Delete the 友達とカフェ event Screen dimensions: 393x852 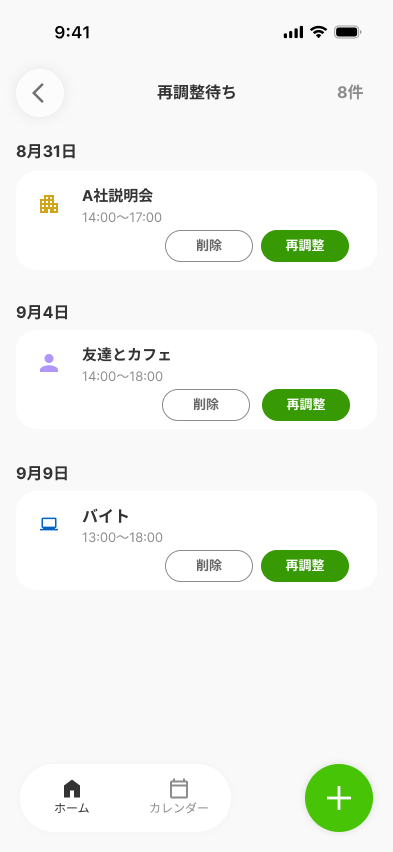[x=206, y=405]
